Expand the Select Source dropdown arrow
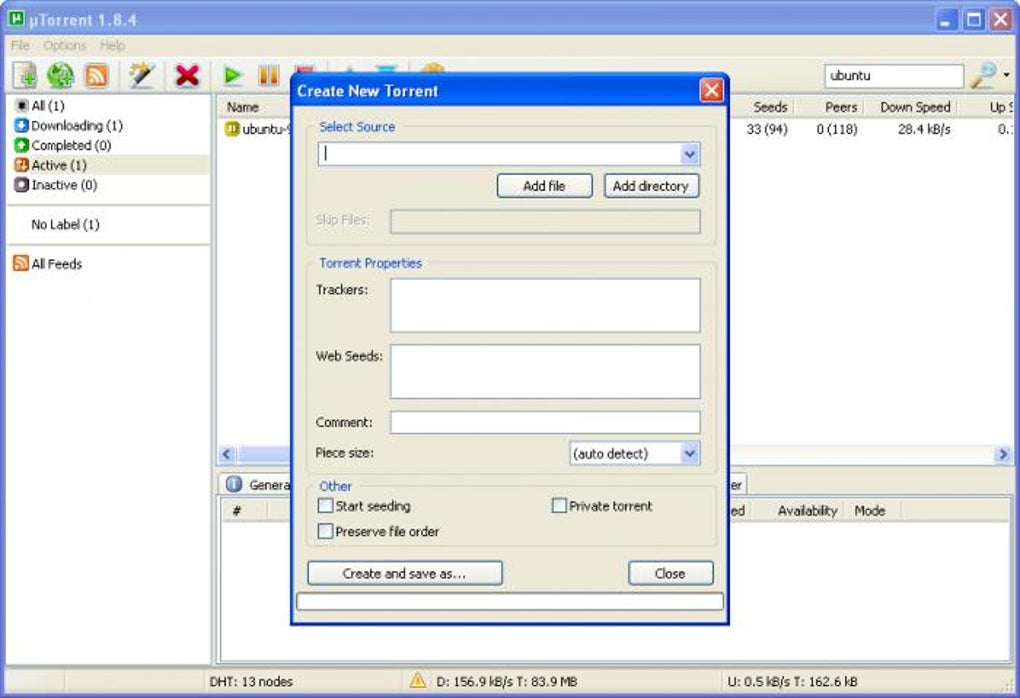 (x=690, y=154)
